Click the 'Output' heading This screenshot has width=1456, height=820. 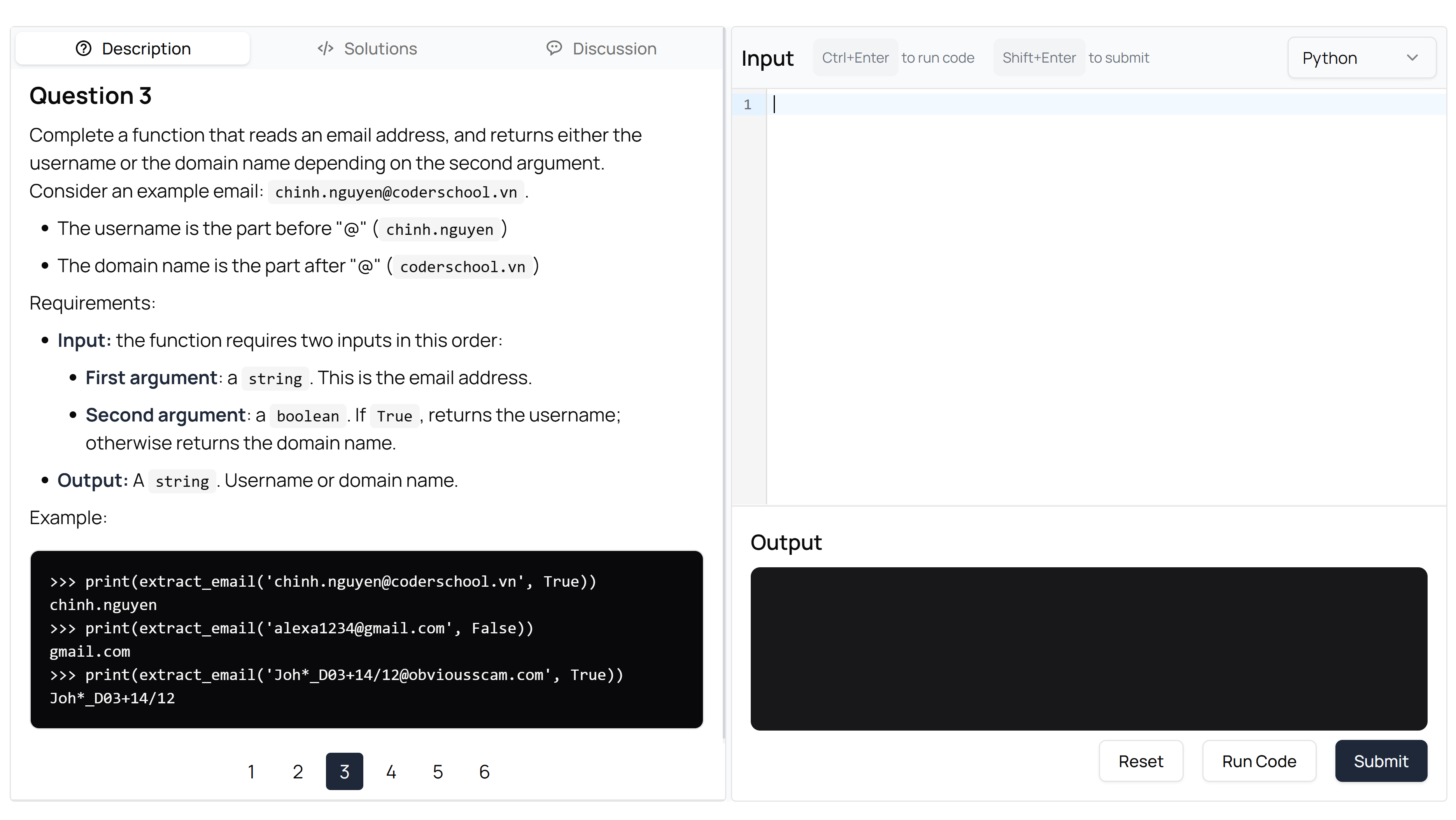click(786, 542)
